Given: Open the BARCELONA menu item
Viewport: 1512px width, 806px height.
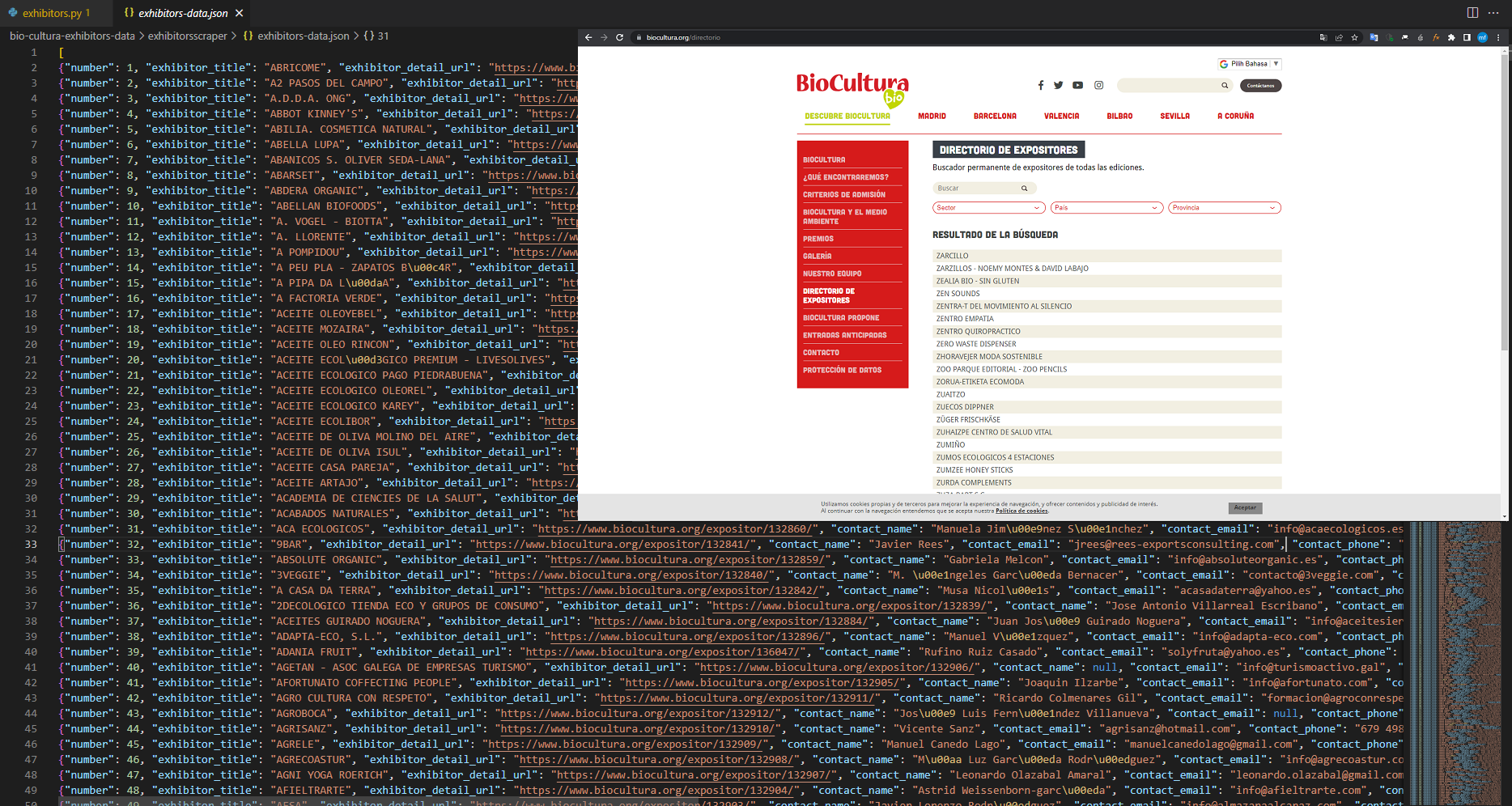Looking at the screenshot, I should tap(995, 117).
